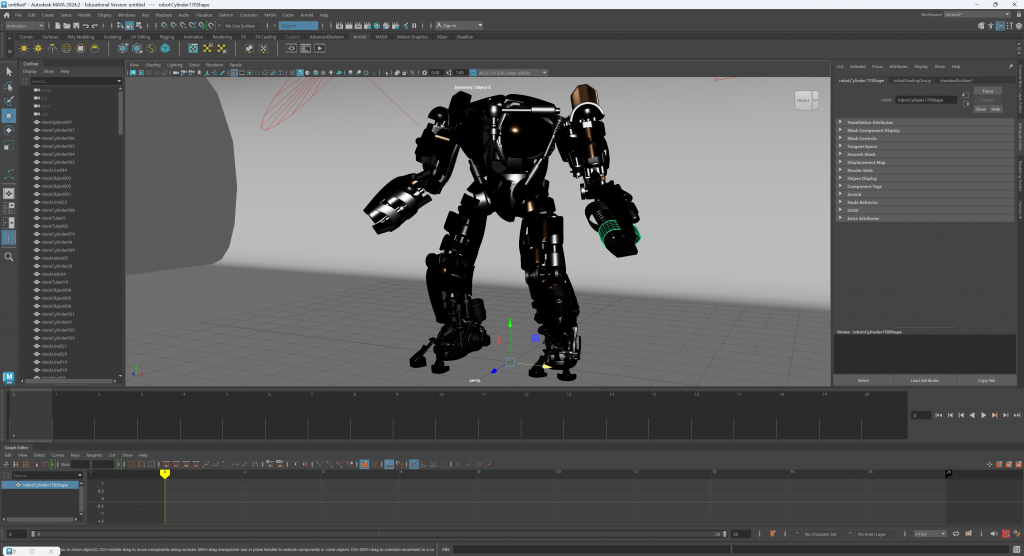The width and height of the screenshot is (1024, 556).
Task: Click the Focus button in Attribute Editor
Action: 987,90
